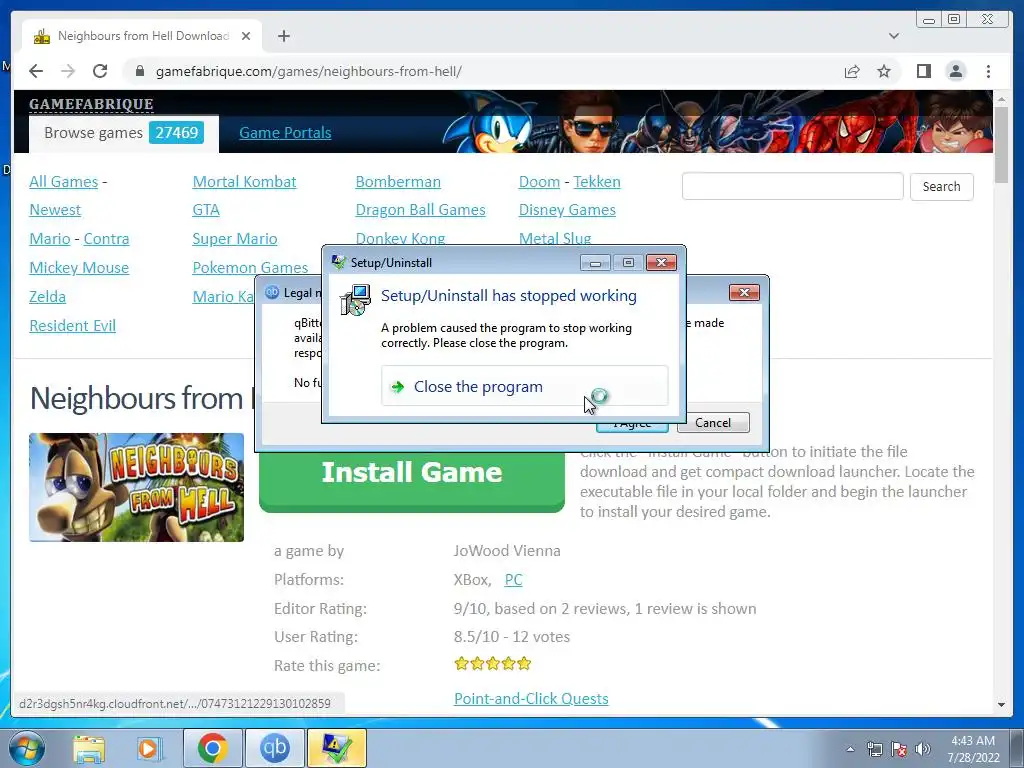The width and height of the screenshot is (1024, 768).
Task: Reload the gamefabrique page
Action: pyautogui.click(x=100, y=71)
